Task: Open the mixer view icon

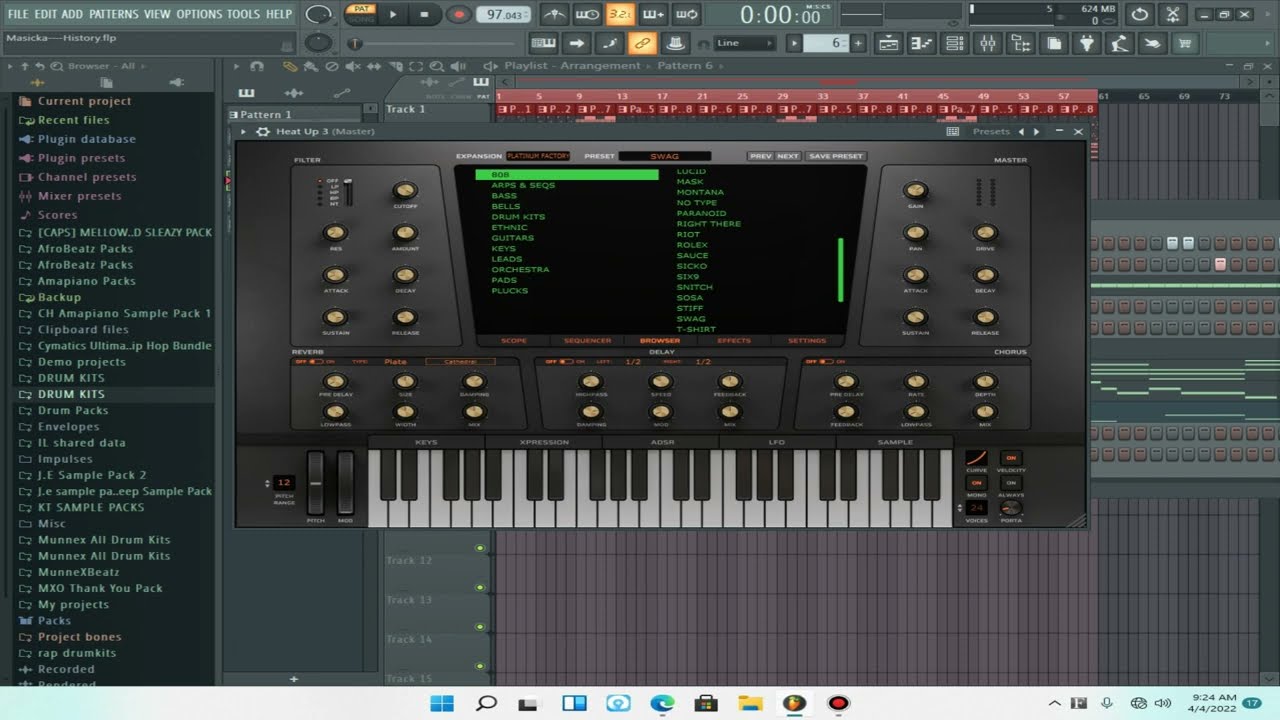Action: (987, 43)
